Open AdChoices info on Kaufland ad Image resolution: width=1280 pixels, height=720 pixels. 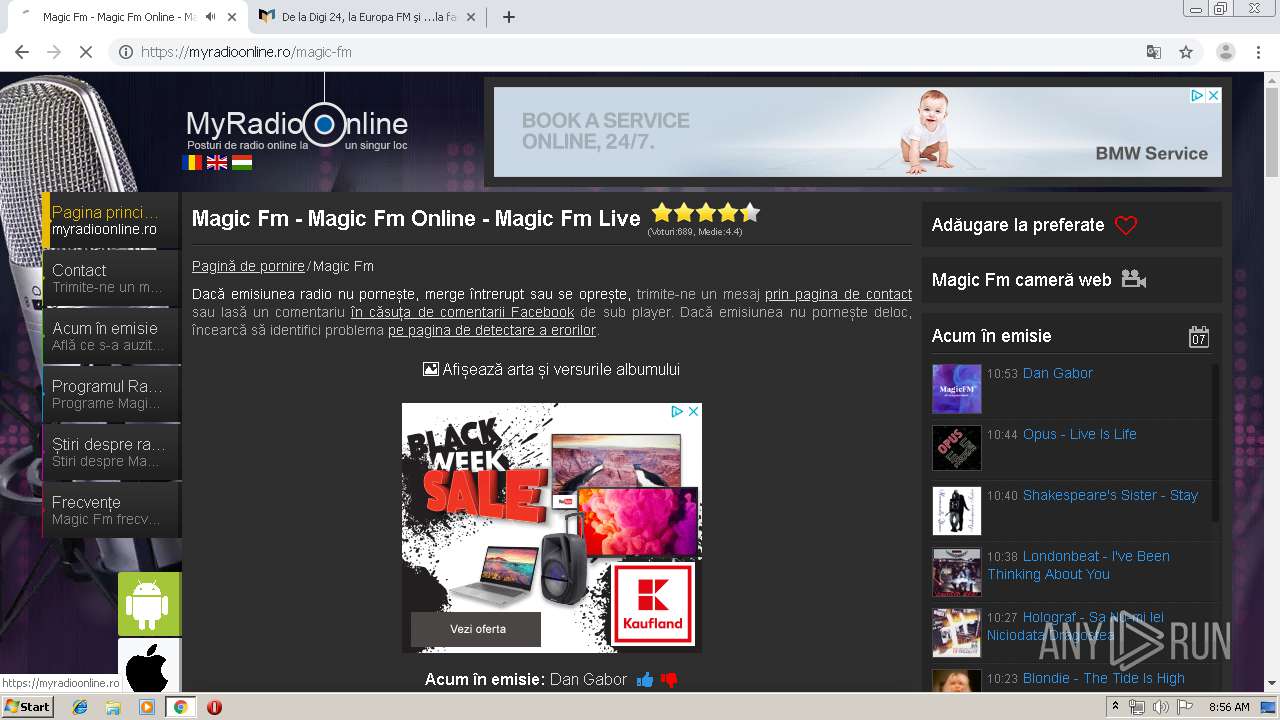tap(677, 411)
